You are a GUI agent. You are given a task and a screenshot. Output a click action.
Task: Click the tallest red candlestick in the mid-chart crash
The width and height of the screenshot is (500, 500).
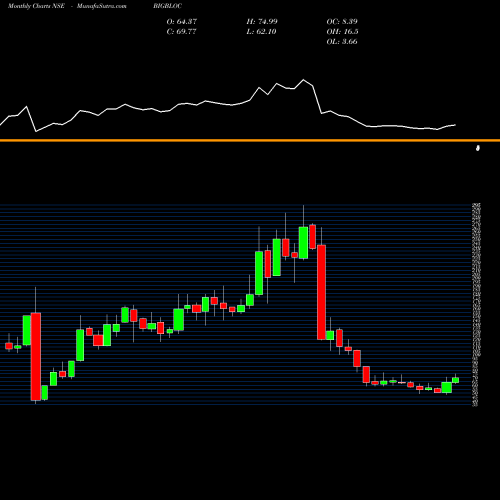click(321, 292)
